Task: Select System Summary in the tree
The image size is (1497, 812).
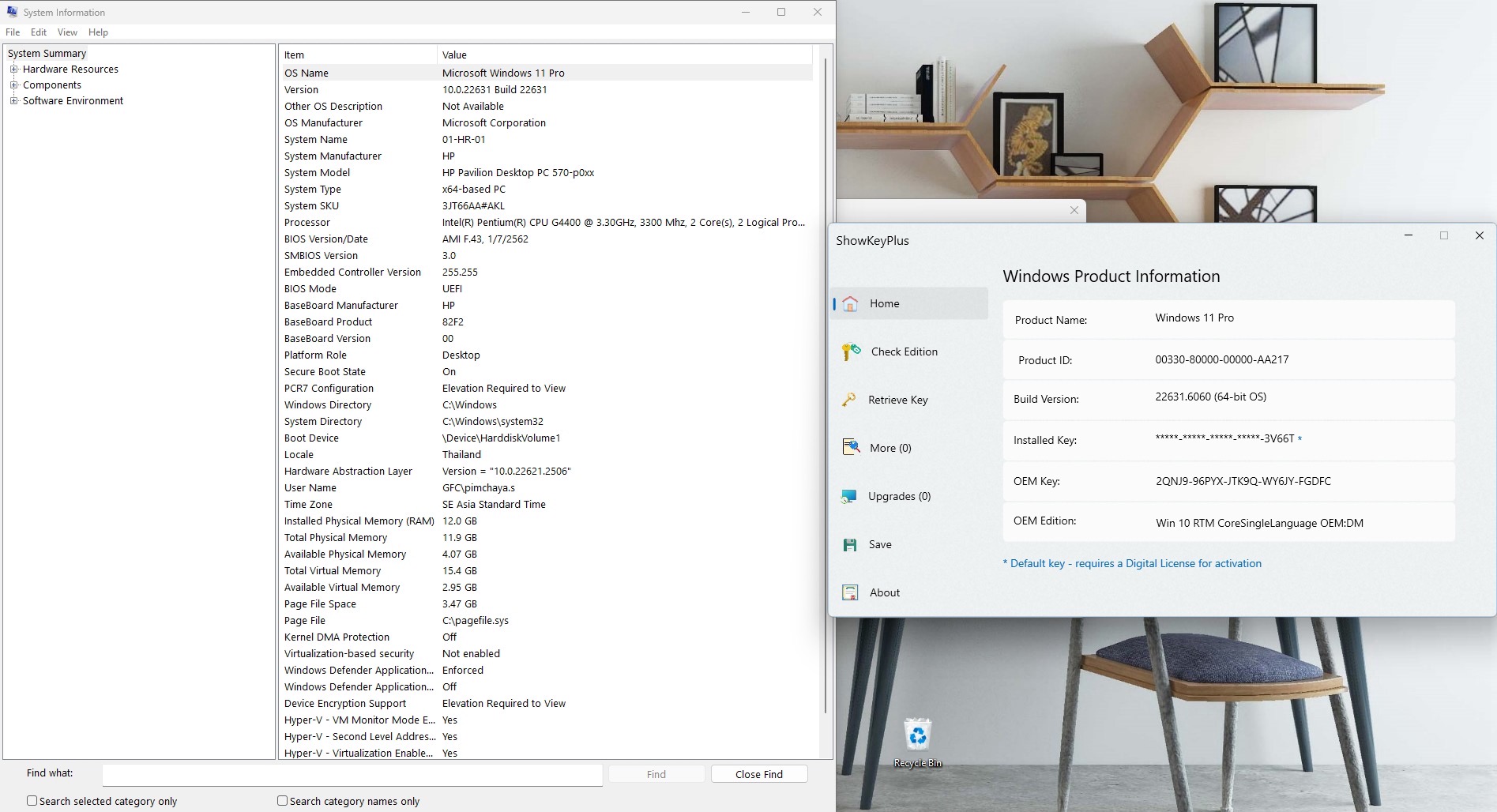Action: tap(47, 54)
